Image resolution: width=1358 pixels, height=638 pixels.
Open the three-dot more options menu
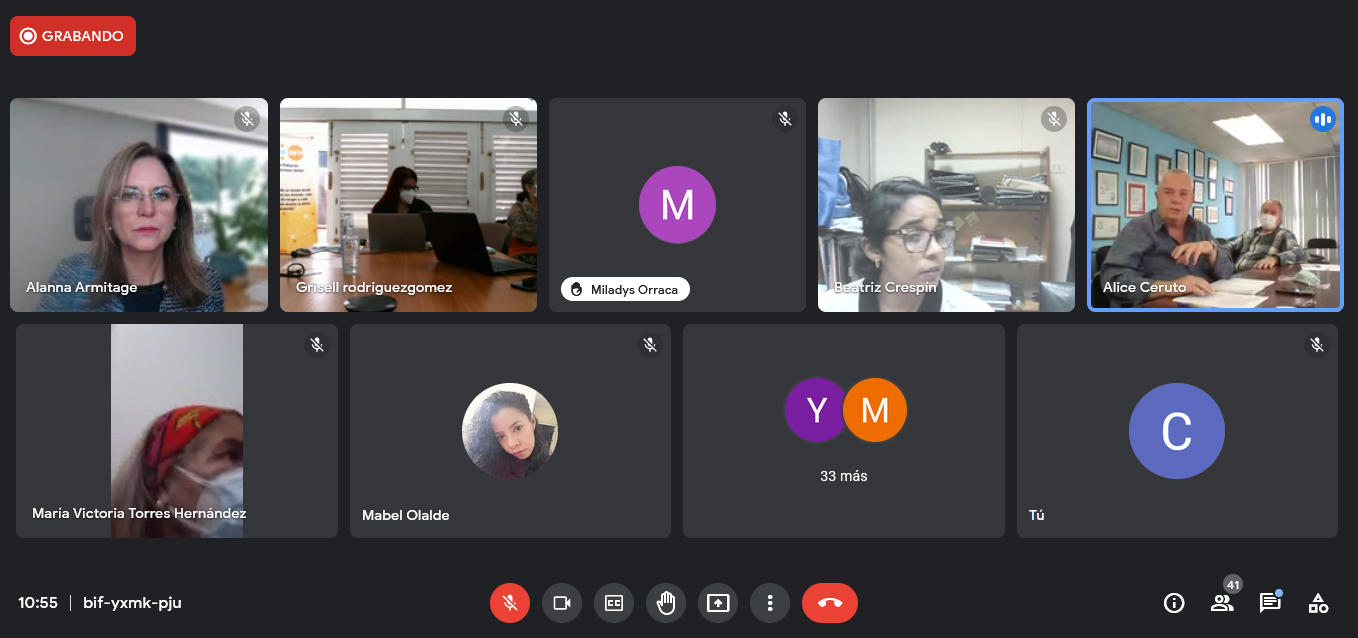point(770,603)
